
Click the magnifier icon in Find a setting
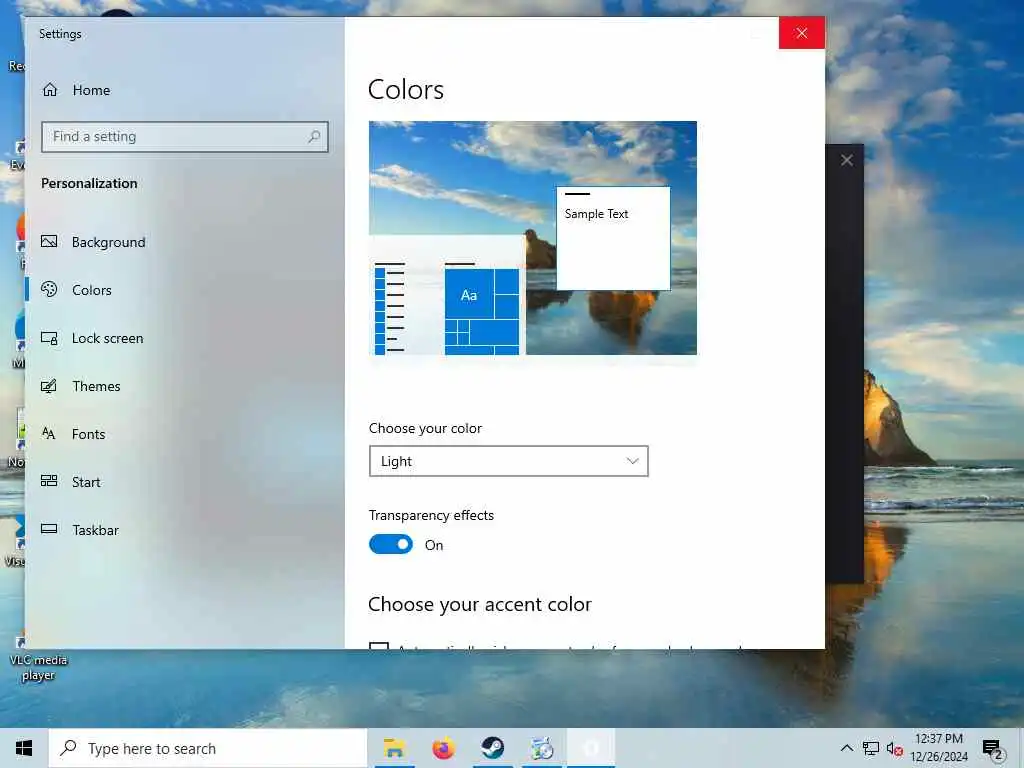(314, 136)
